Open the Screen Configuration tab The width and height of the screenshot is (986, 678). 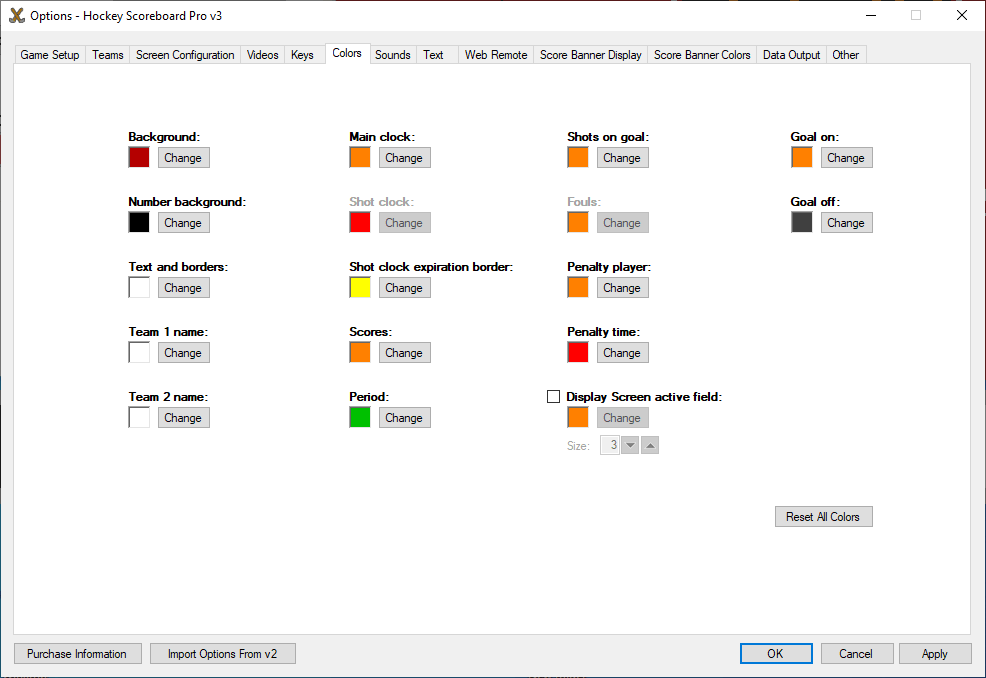coord(185,55)
